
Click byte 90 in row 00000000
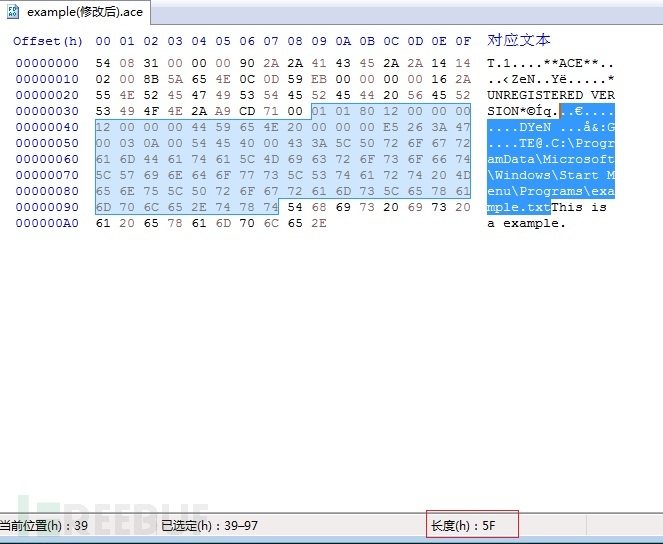[247, 63]
